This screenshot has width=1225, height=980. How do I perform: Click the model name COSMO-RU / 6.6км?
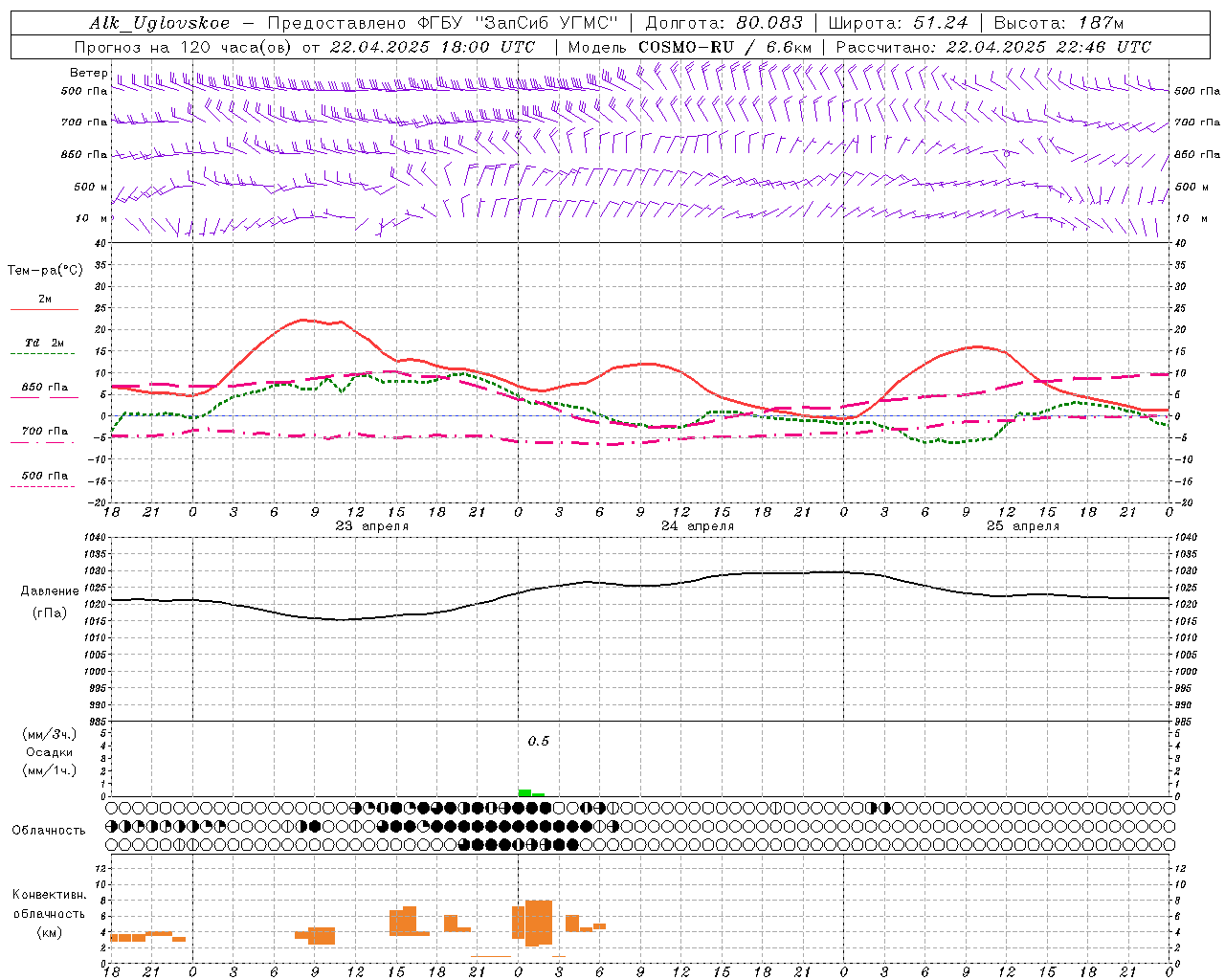click(724, 47)
